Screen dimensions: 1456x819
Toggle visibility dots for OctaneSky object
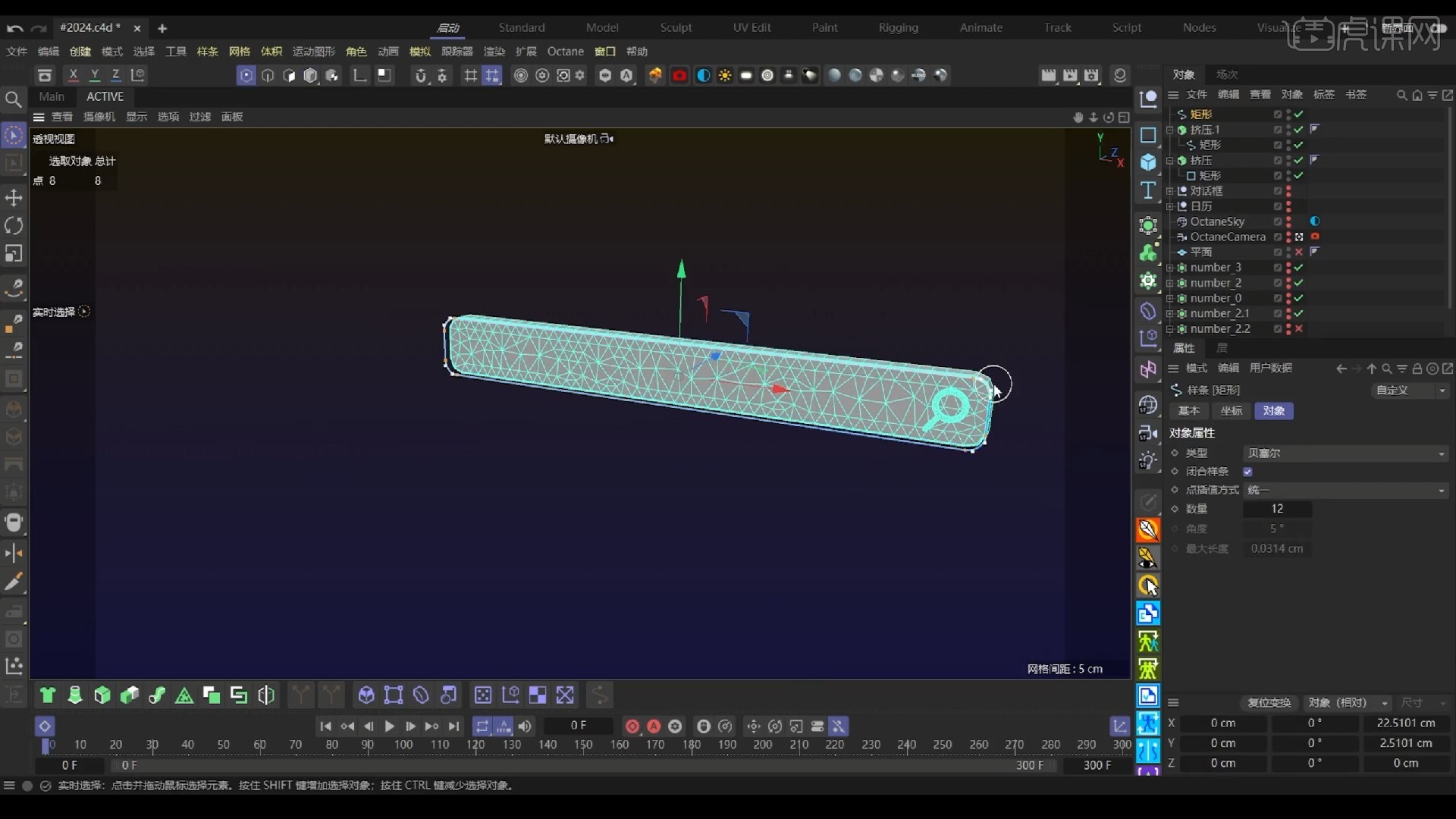click(x=1288, y=221)
